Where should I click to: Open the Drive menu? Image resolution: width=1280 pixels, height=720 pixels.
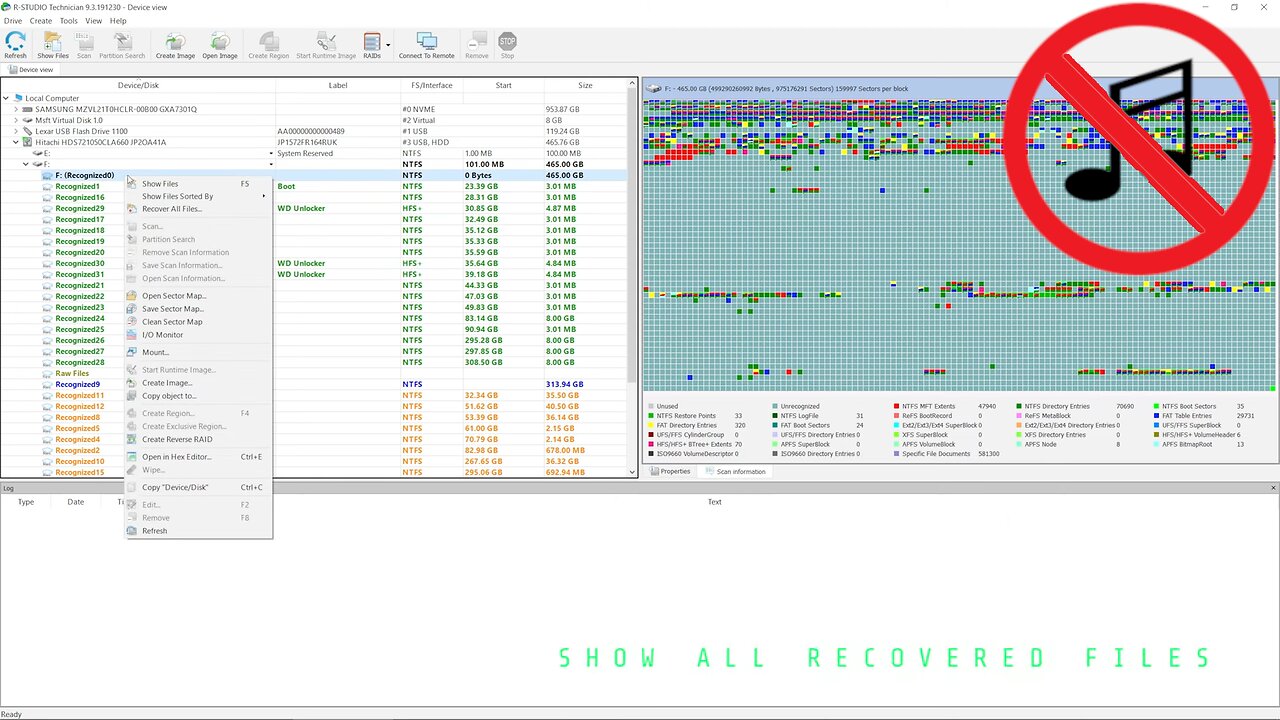click(12, 21)
